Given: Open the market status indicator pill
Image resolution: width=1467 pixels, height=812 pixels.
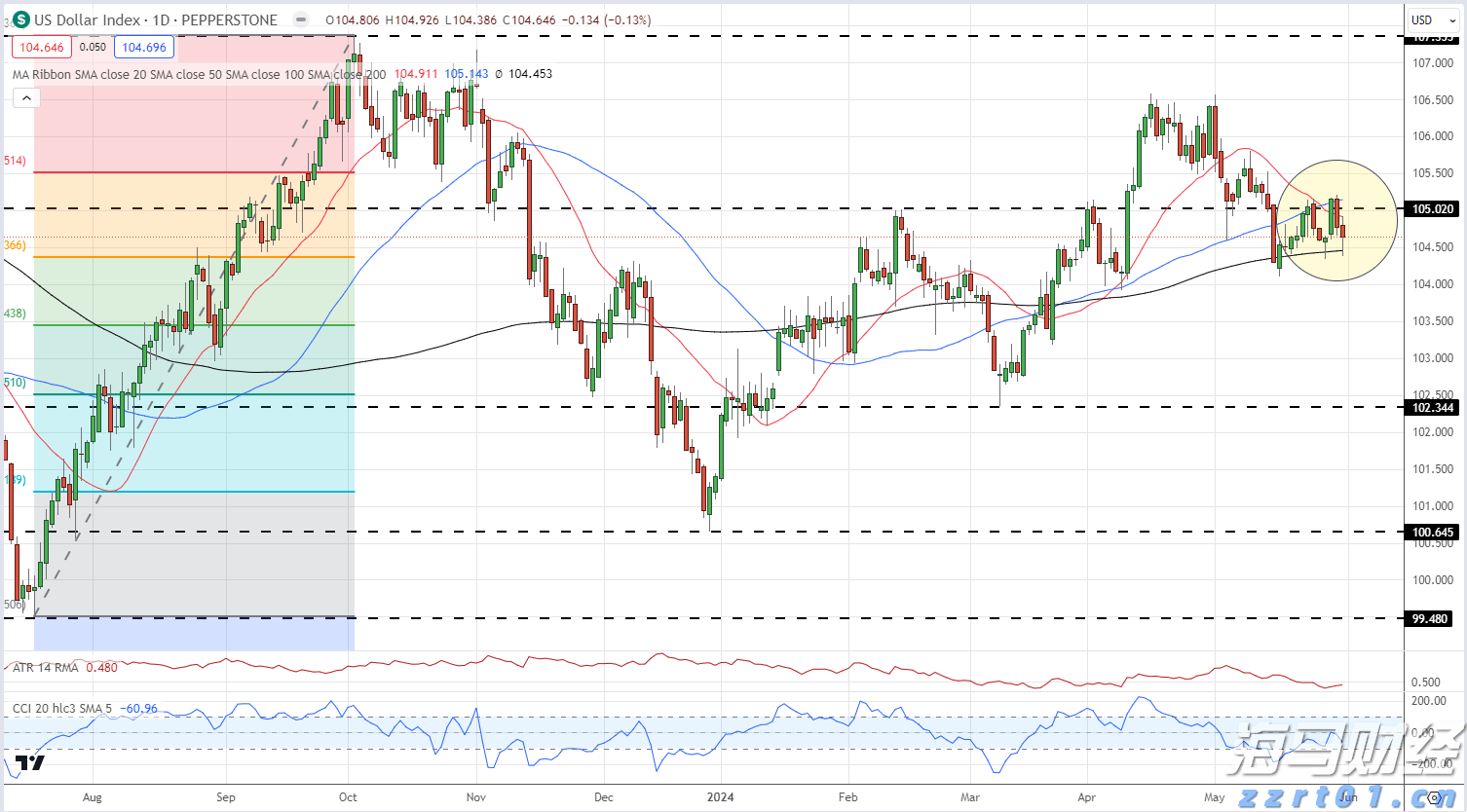Looking at the screenshot, I should pyautogui.click(x=301, y=19).
